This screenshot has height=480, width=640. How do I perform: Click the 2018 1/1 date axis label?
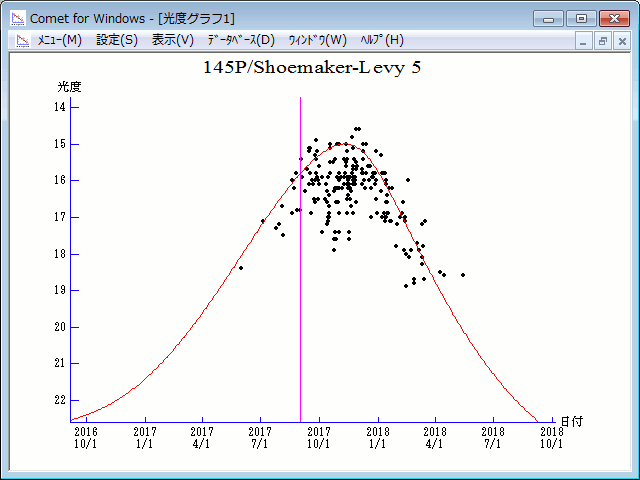click(377, 436)
